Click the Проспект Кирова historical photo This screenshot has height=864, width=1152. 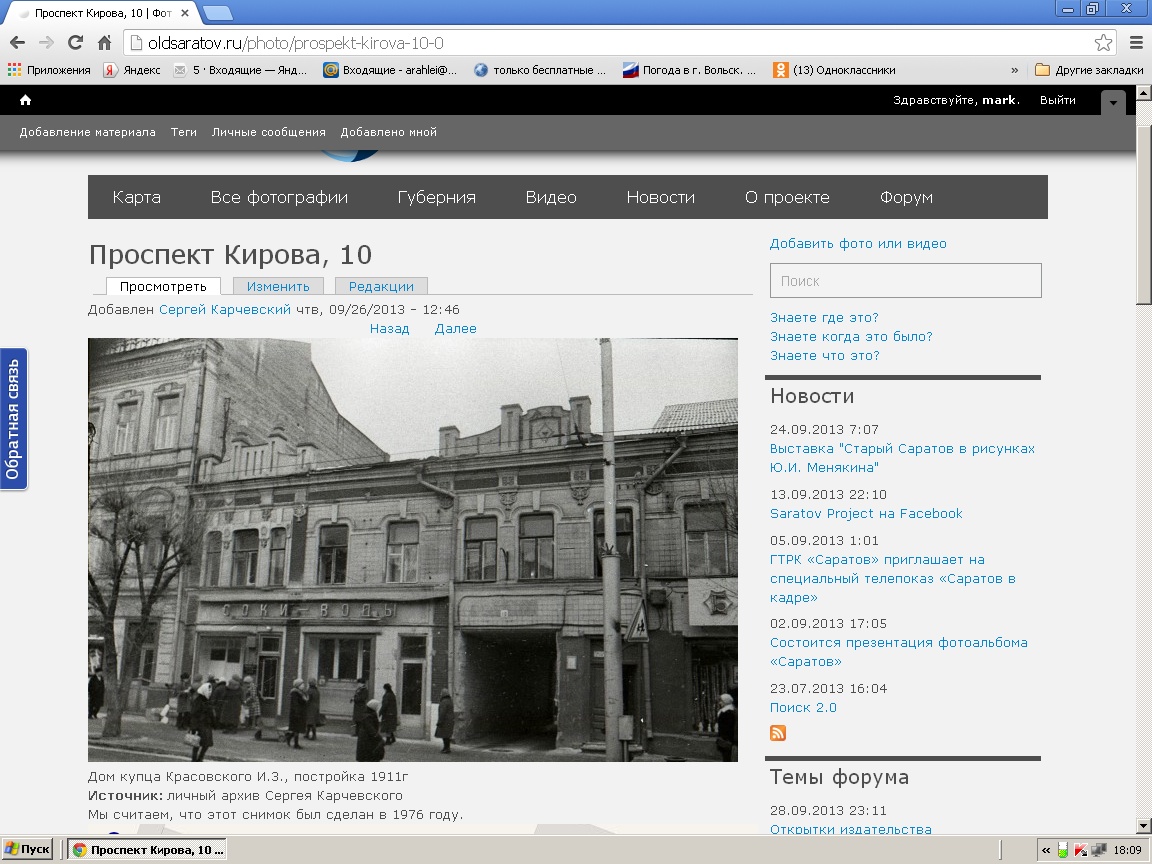pyautogui.click(x=413, y=550)
